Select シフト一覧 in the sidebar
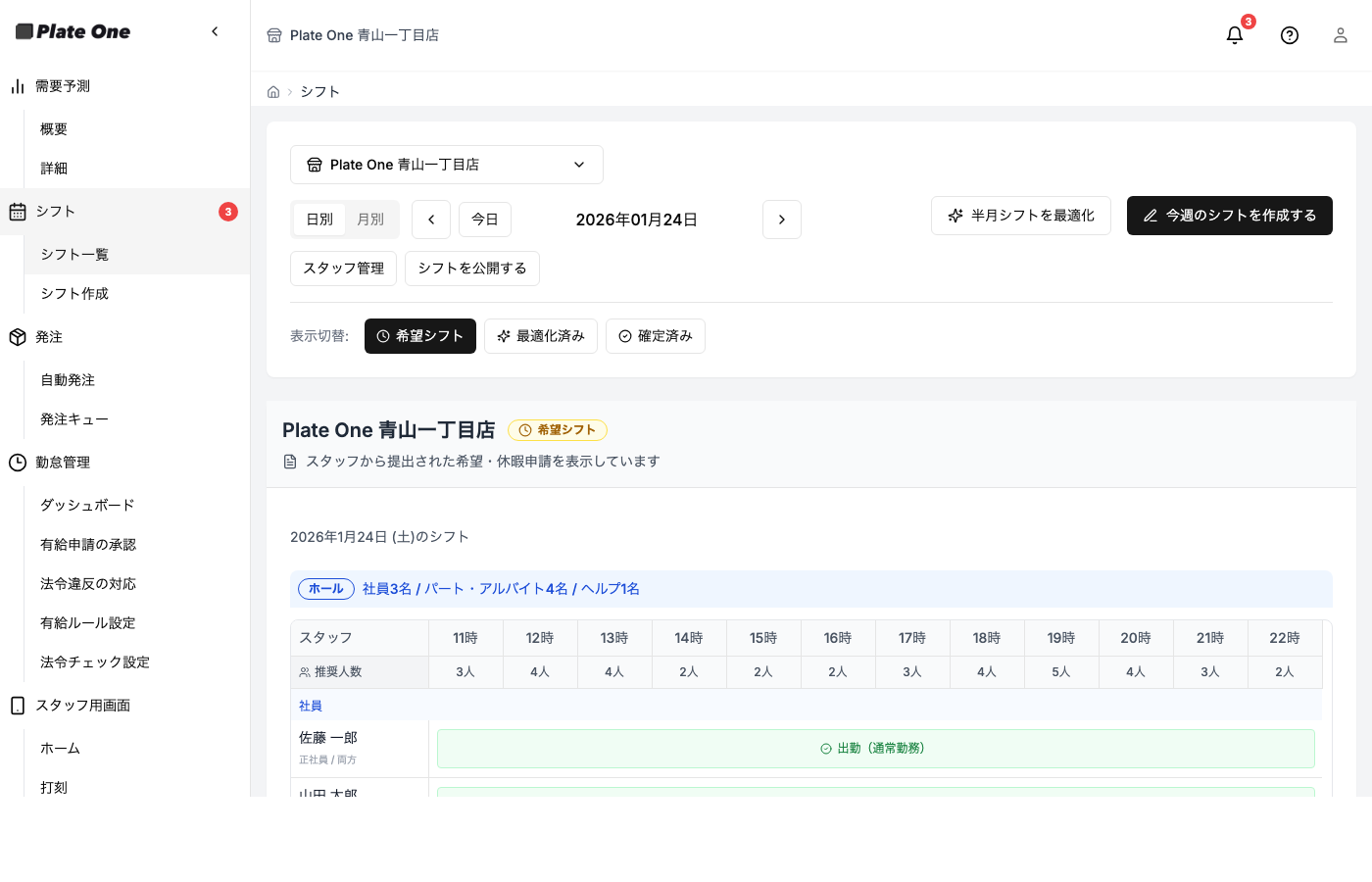Image resolution: width=1372 pixels, height=882 pixels. pos(74,255)
